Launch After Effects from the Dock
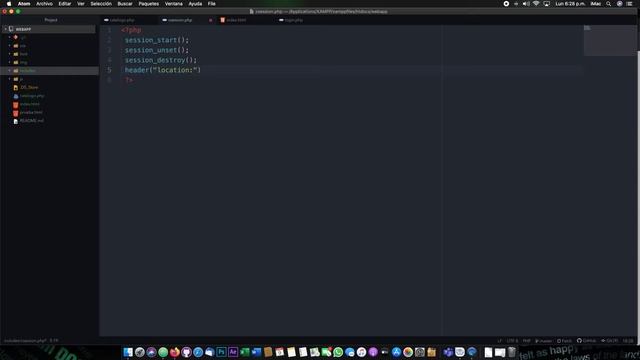640x360 pixels. [233, 352]
